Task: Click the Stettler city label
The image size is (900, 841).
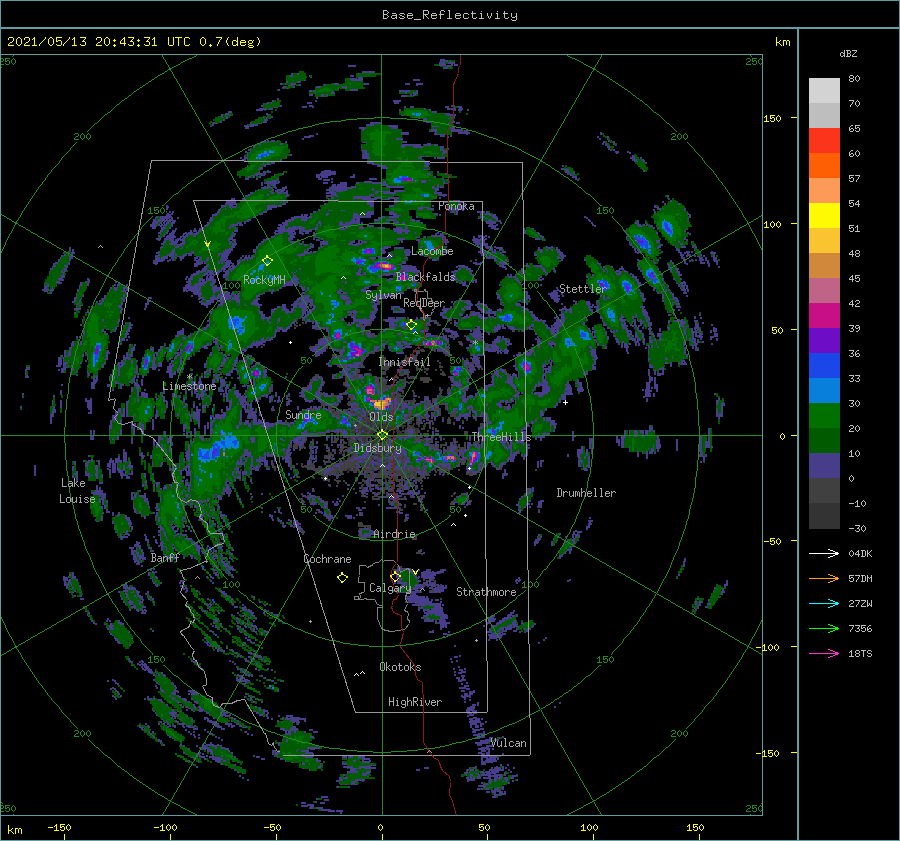Action: (583, 289)
